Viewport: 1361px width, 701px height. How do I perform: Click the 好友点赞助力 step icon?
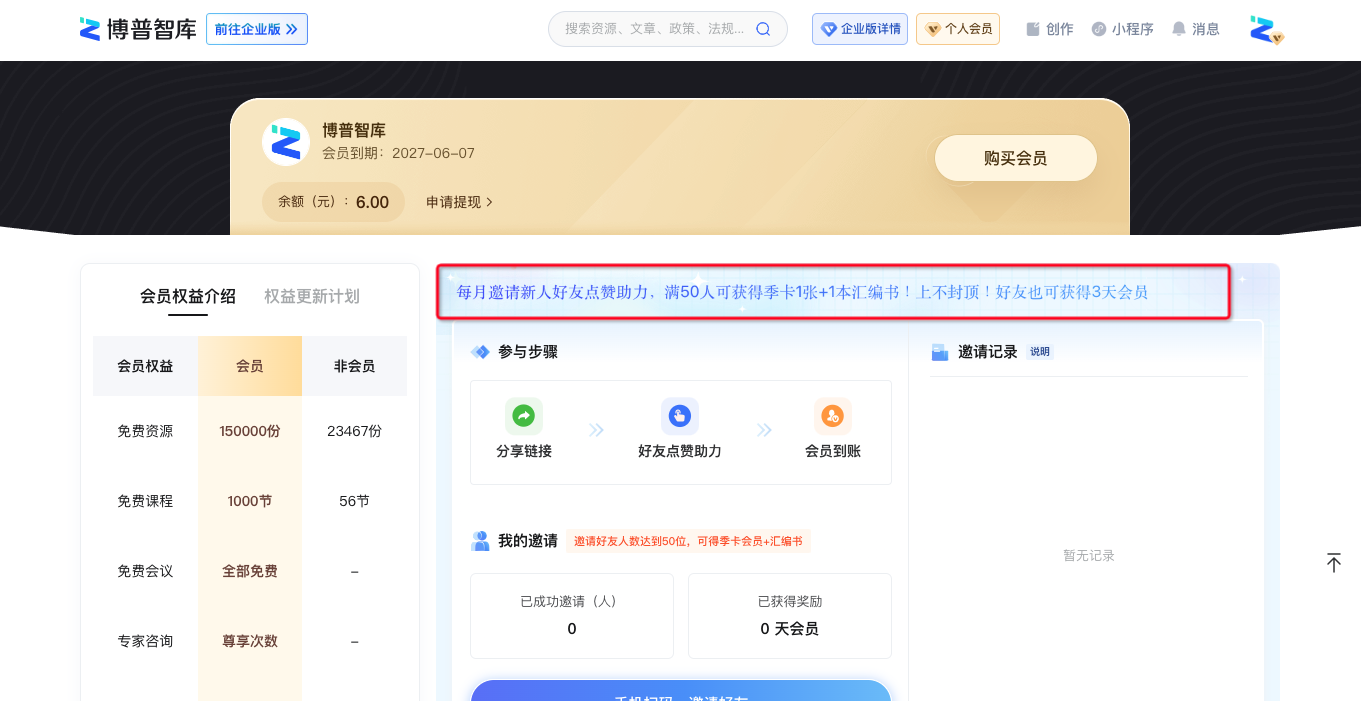[x=680, y=415]
